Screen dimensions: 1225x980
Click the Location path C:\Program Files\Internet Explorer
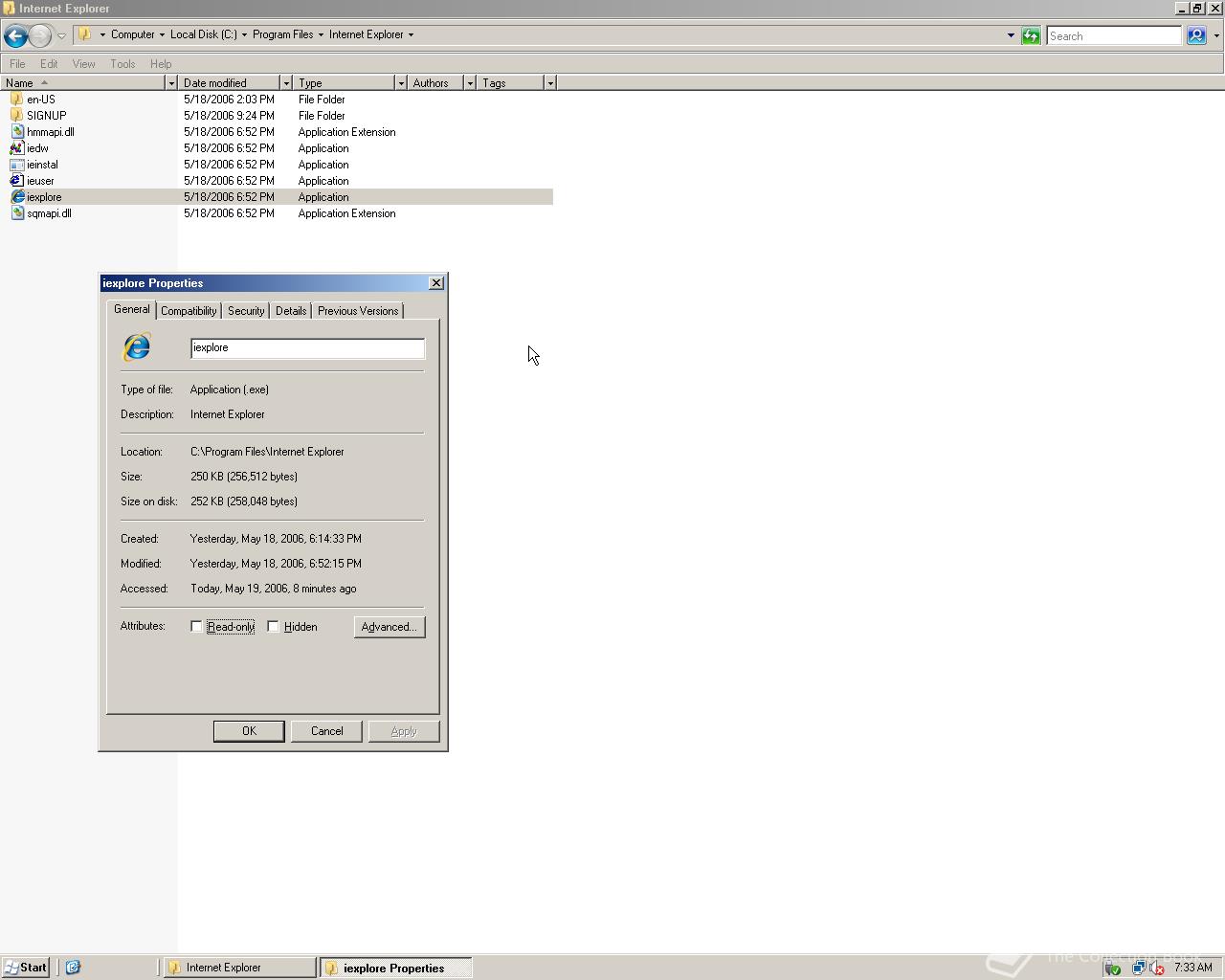267,452
